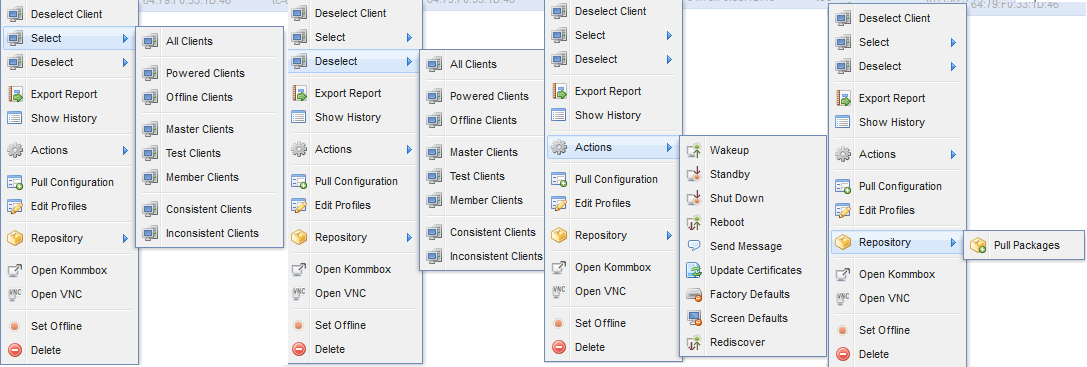Expand the highlighted Select arrow in leftmost menu
1087x367 pixels.
tap(125, 39)
